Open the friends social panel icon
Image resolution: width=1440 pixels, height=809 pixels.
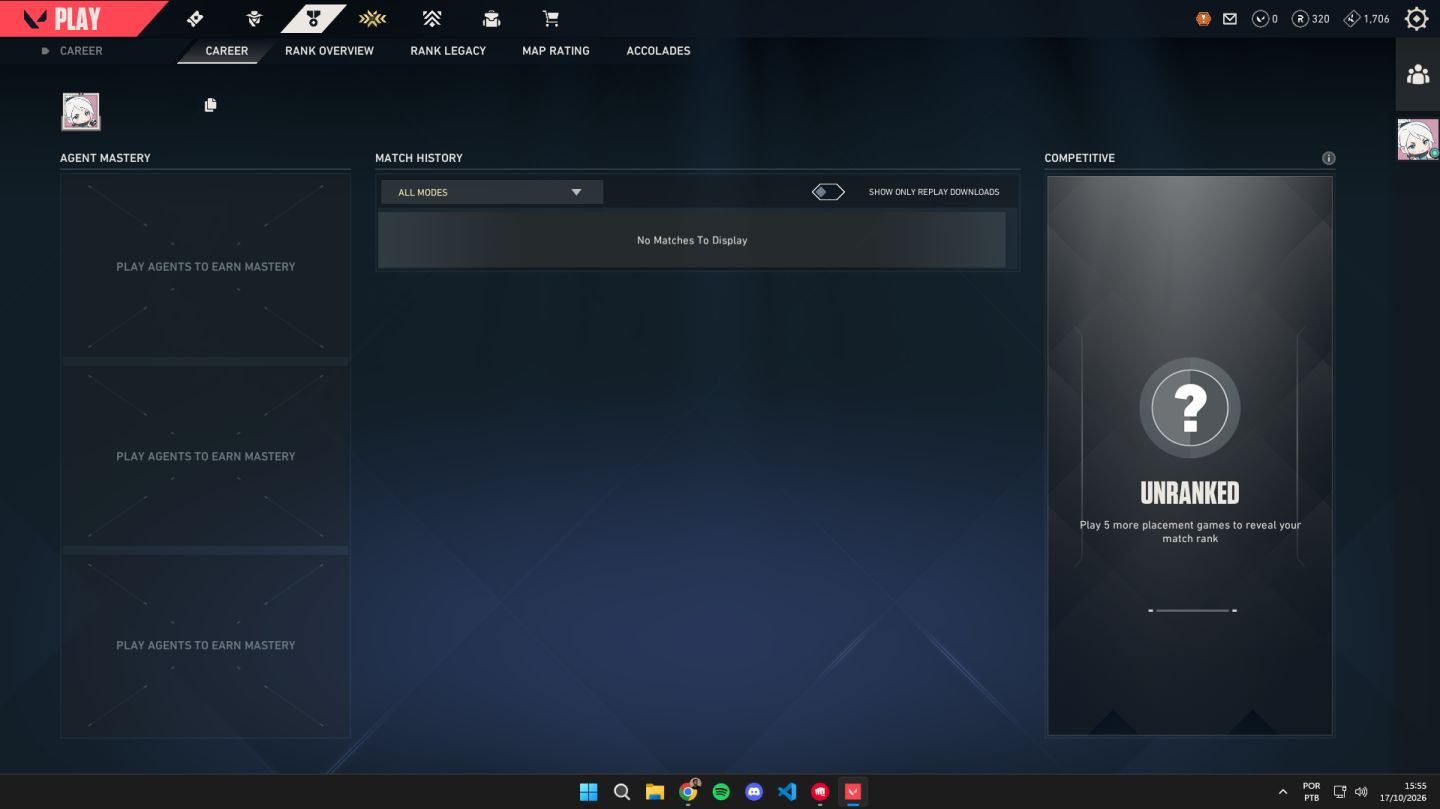(x=1417, y=74)
